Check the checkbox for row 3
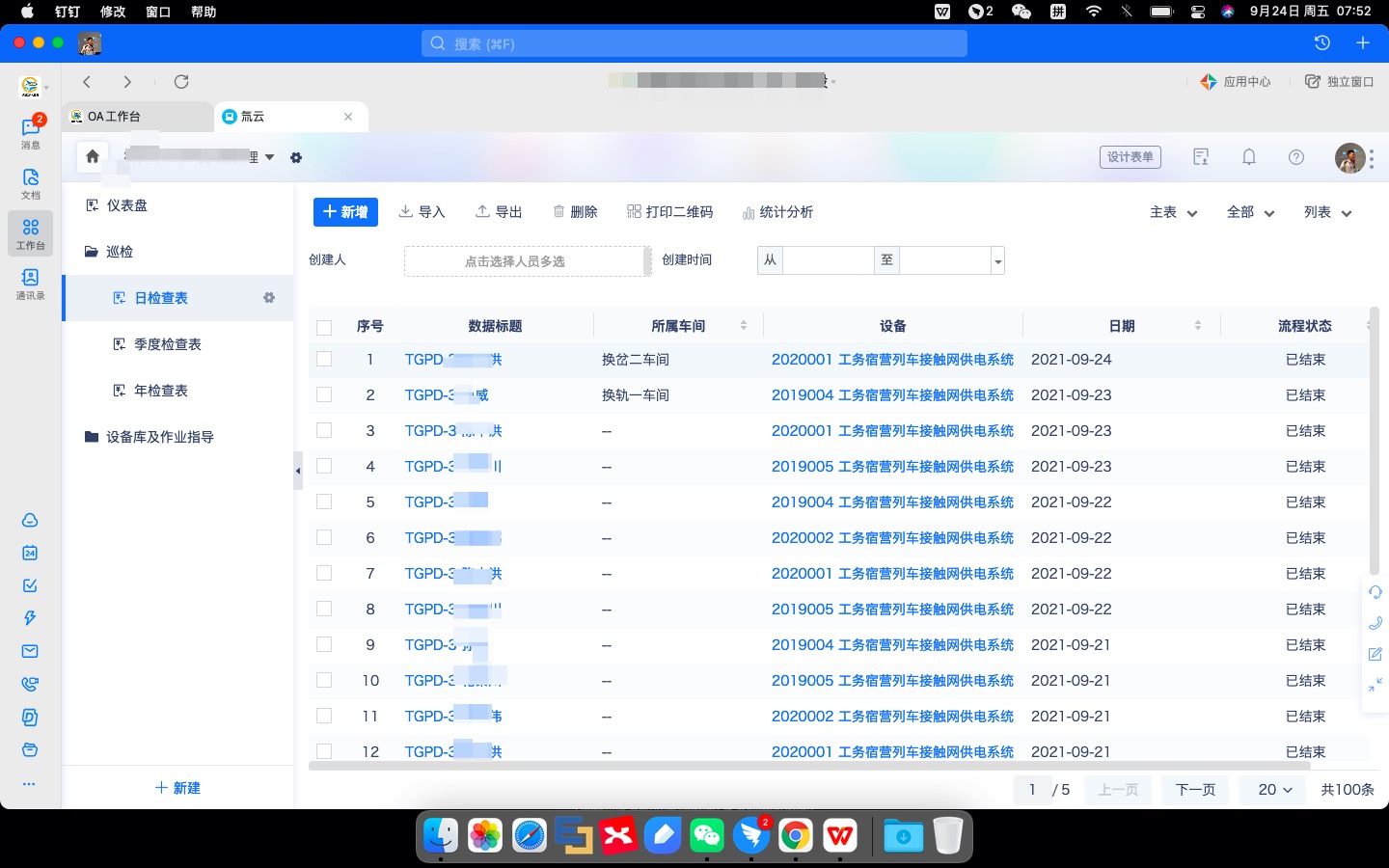 (x=324, y=430)
